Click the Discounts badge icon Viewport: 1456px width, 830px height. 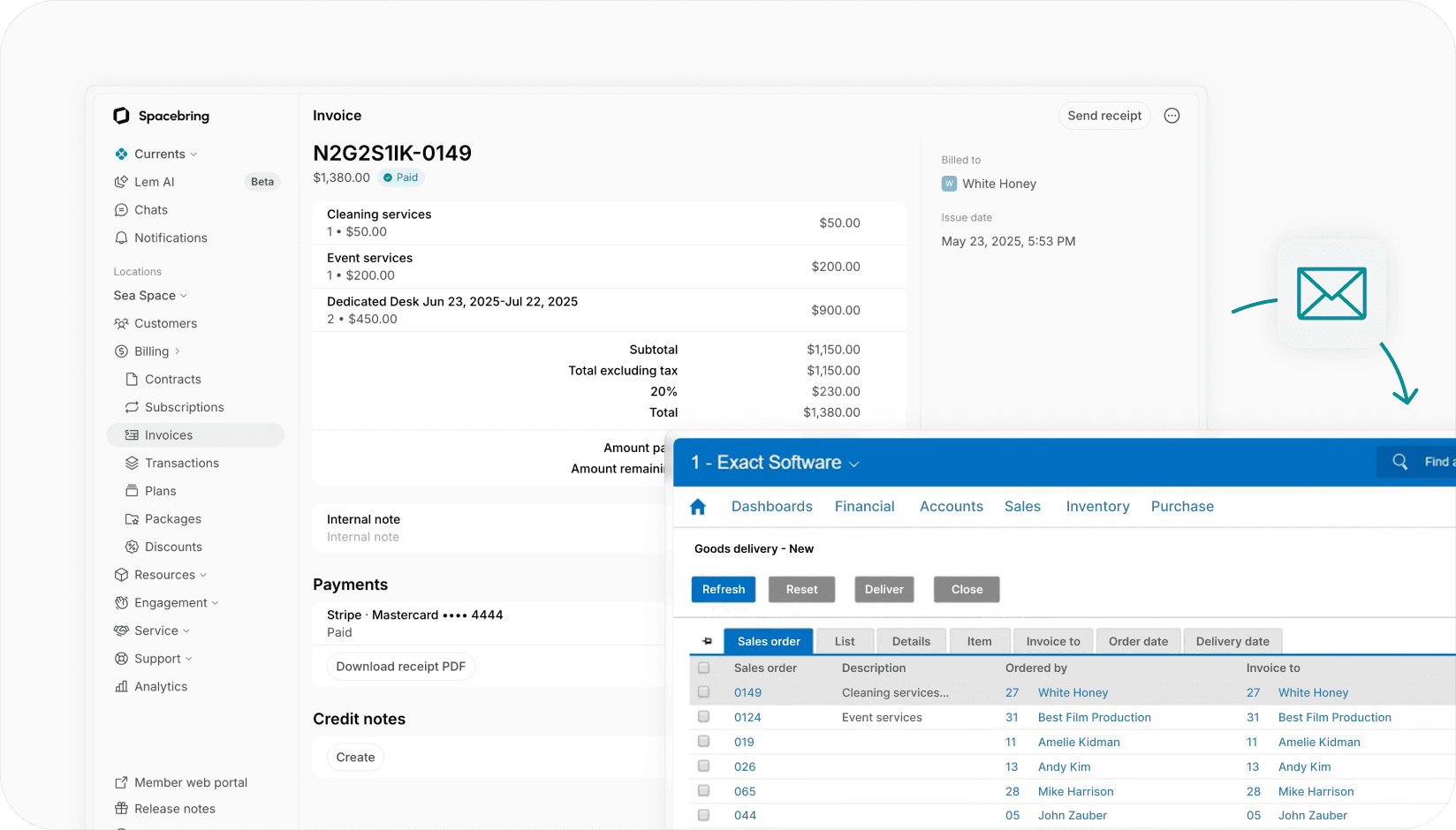click(x=132, y=547)
